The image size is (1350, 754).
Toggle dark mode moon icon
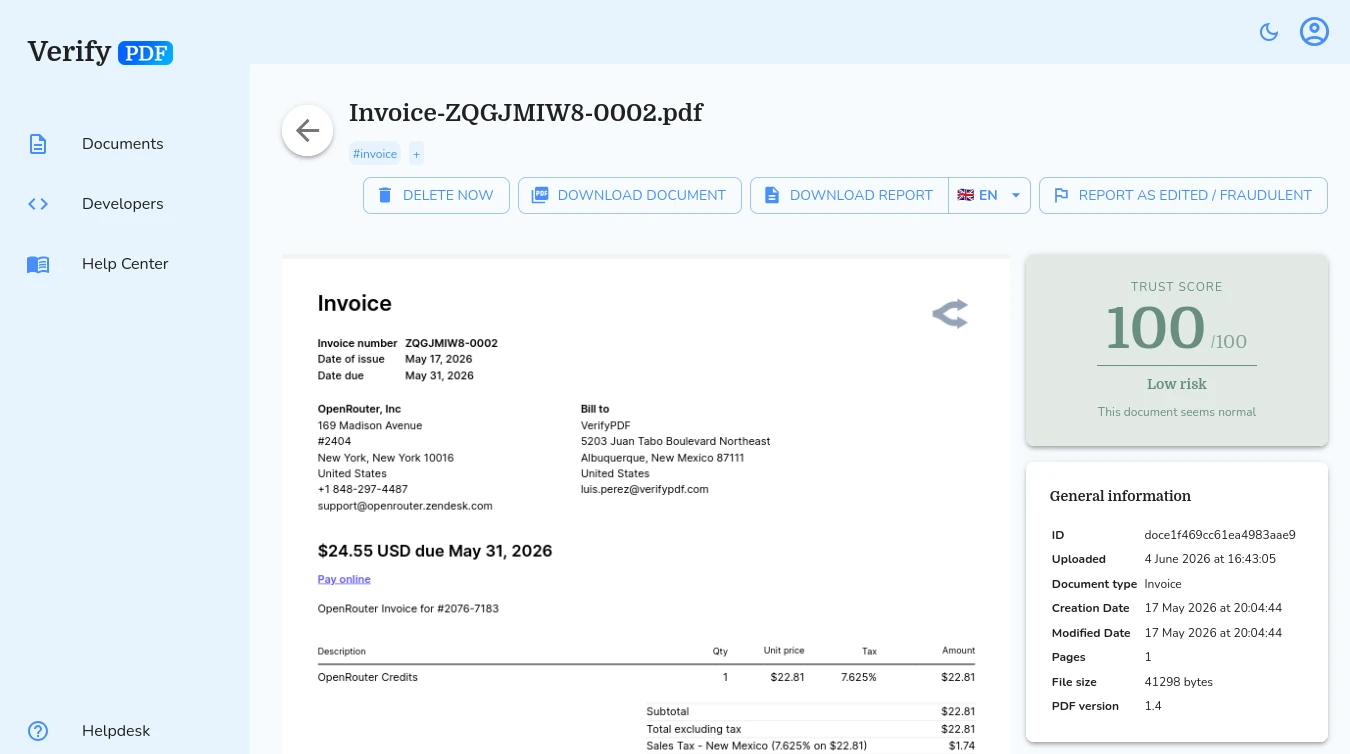[1269, 32]
